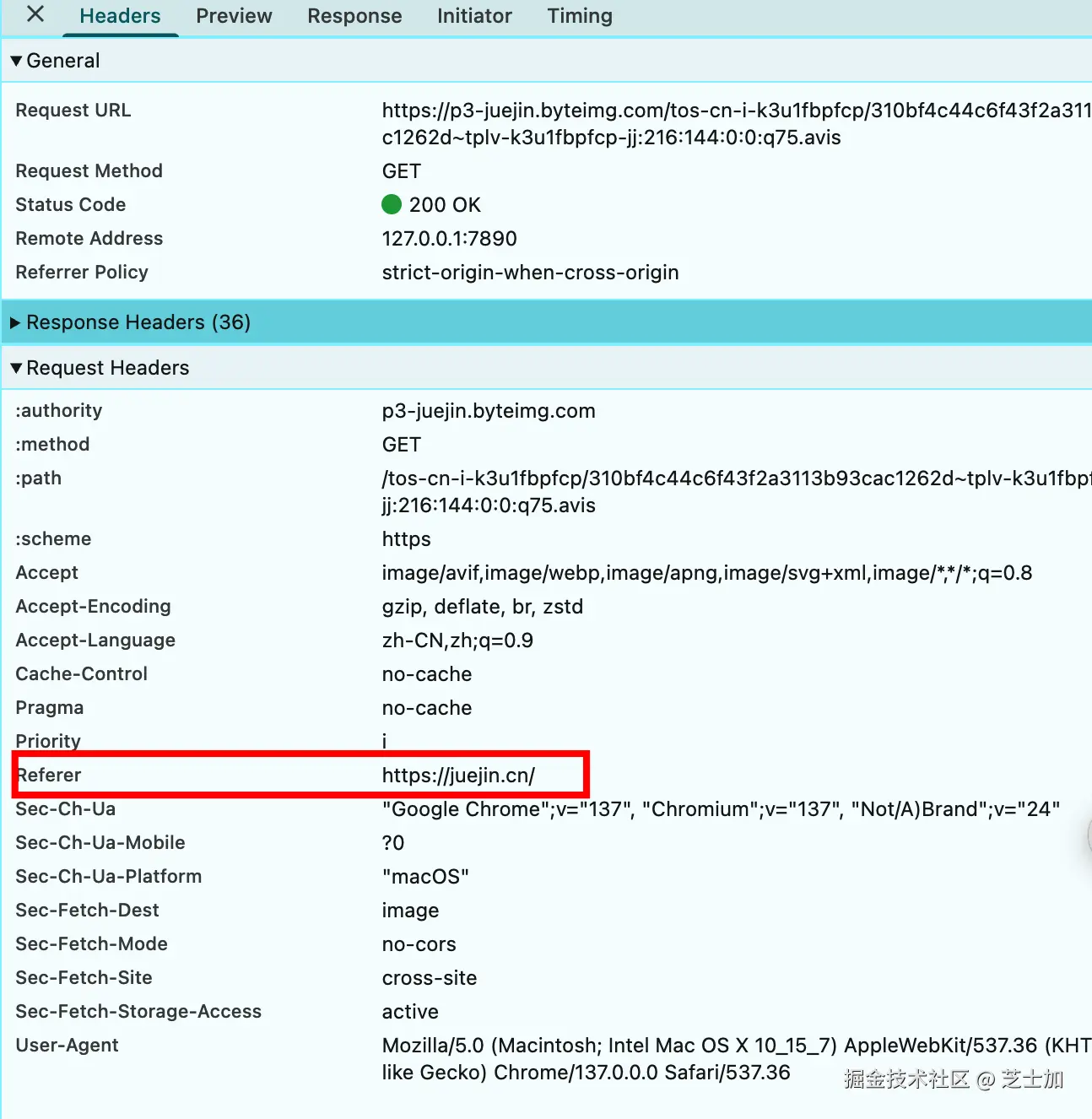Switch to the Headers tab
This screenshot has height=1119, width=1092.
[x=120, y=16]
